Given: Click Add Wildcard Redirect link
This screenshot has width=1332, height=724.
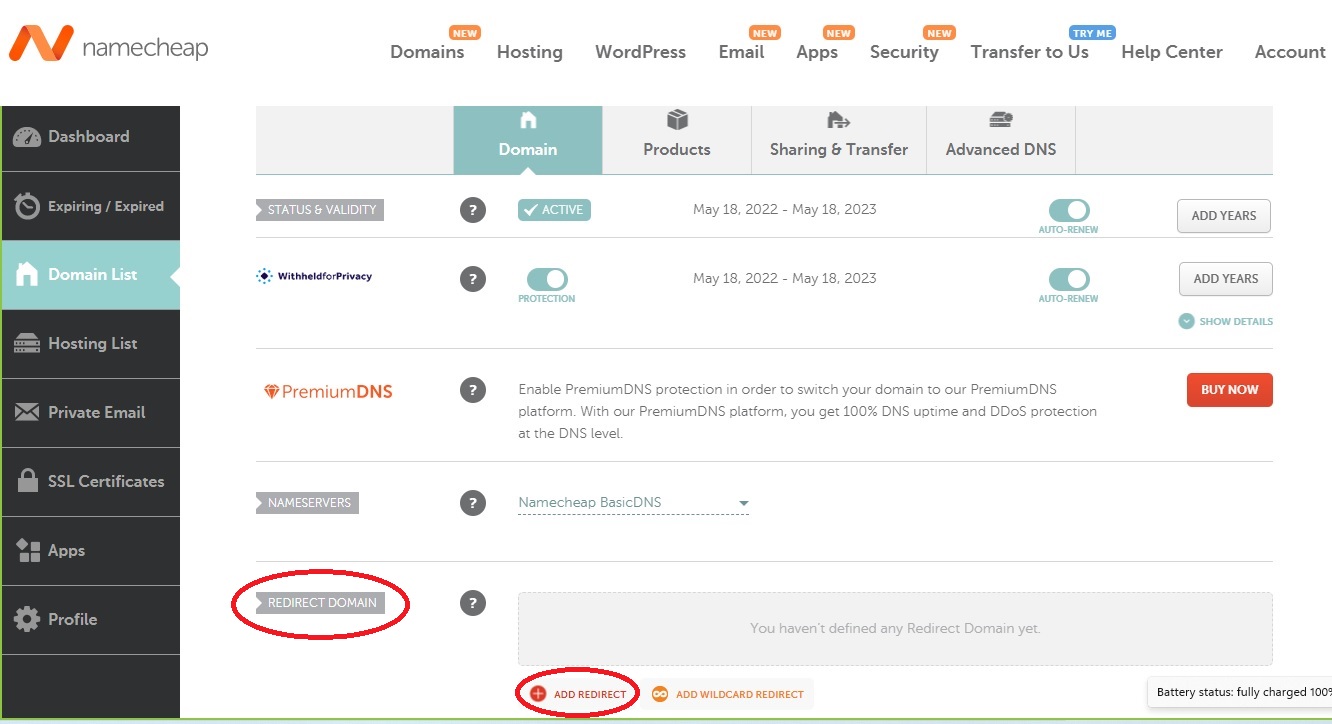Looking at the screenshot, I should coord(728,694).
